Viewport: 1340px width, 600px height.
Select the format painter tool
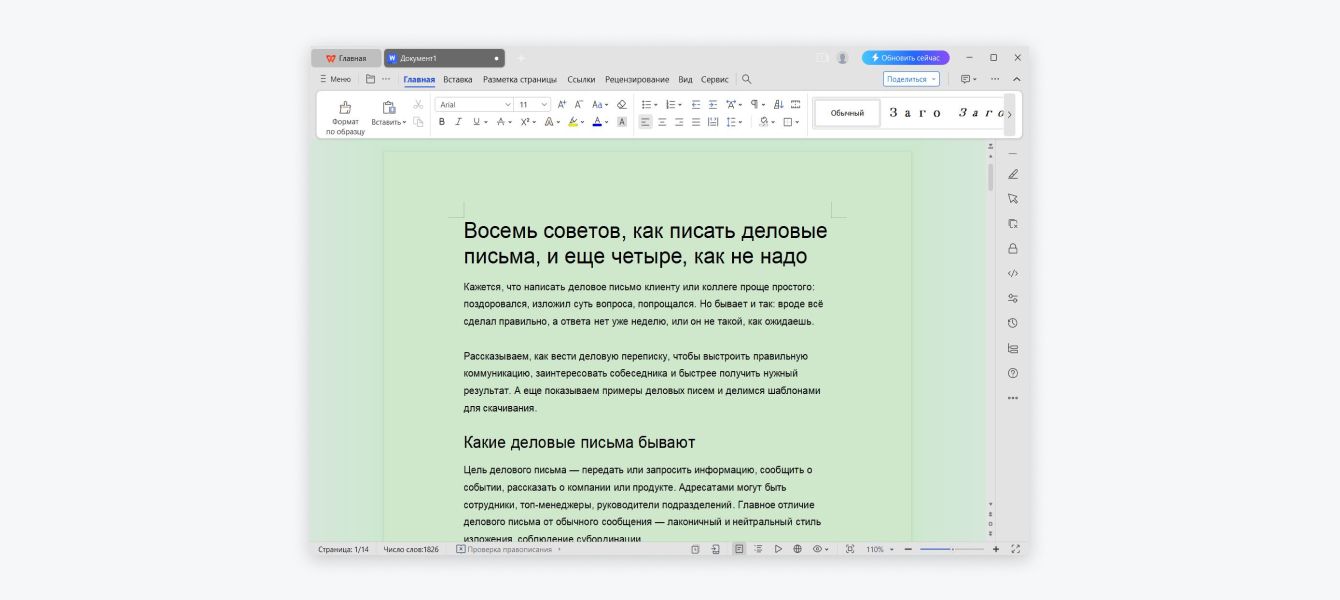click(343, 112)
